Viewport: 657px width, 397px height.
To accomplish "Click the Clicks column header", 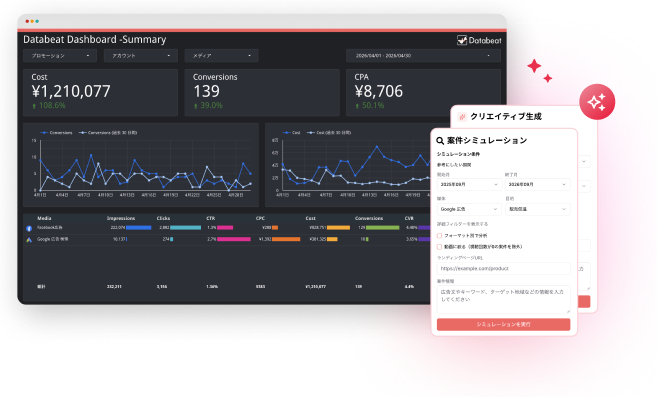I will [x=163, y=218].
